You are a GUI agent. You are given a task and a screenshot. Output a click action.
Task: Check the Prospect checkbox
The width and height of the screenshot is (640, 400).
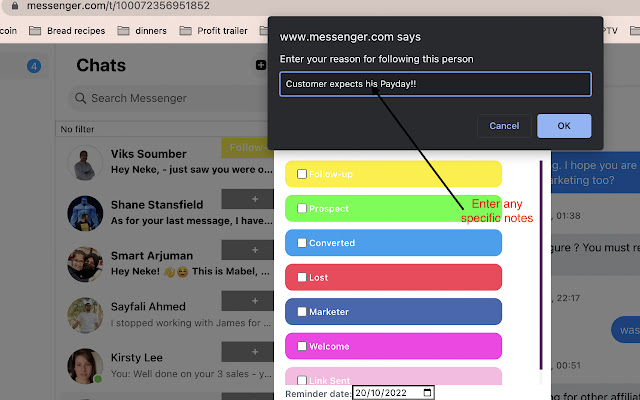[302, 208]
